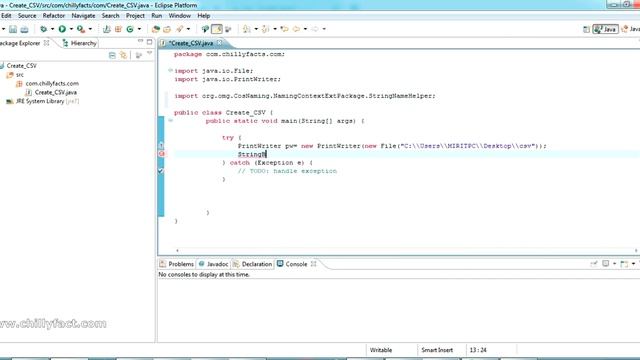
Task: Open the Run button dropdown arrow
Action: (x=71, y=29)
